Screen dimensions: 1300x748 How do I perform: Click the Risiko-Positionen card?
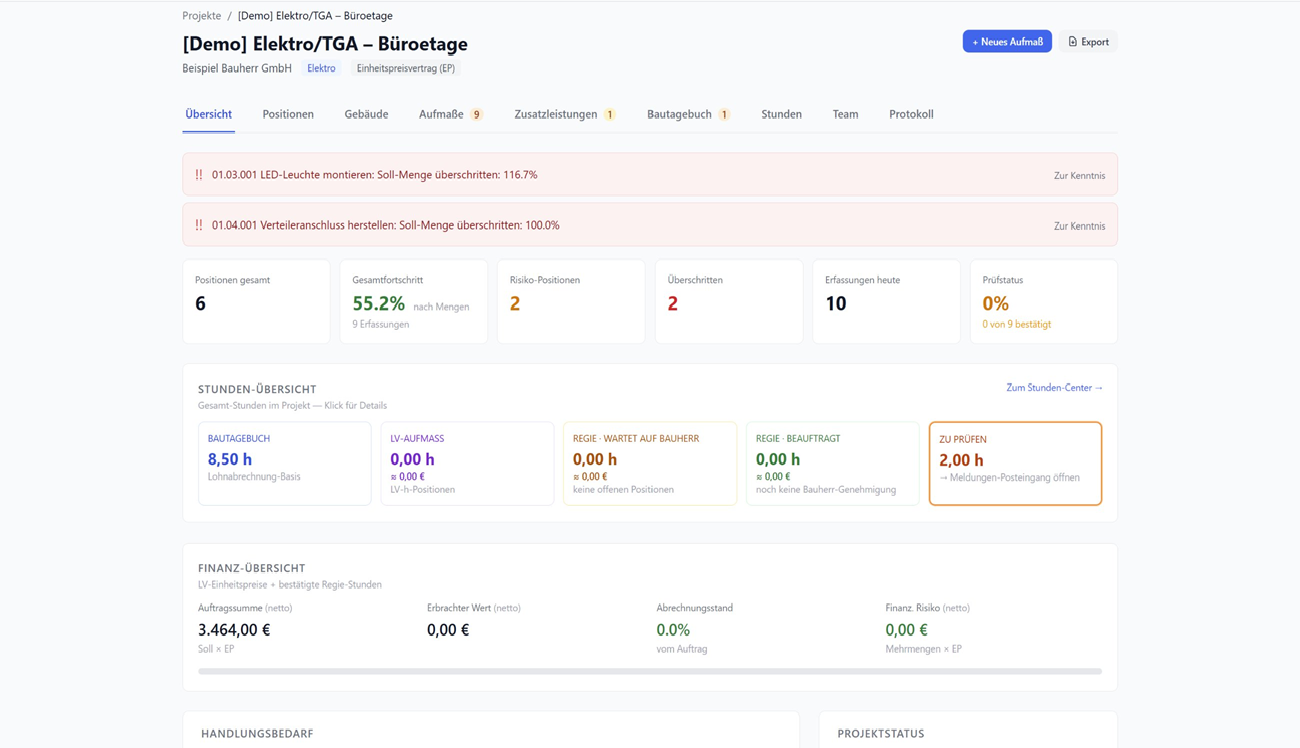(571, 301)
